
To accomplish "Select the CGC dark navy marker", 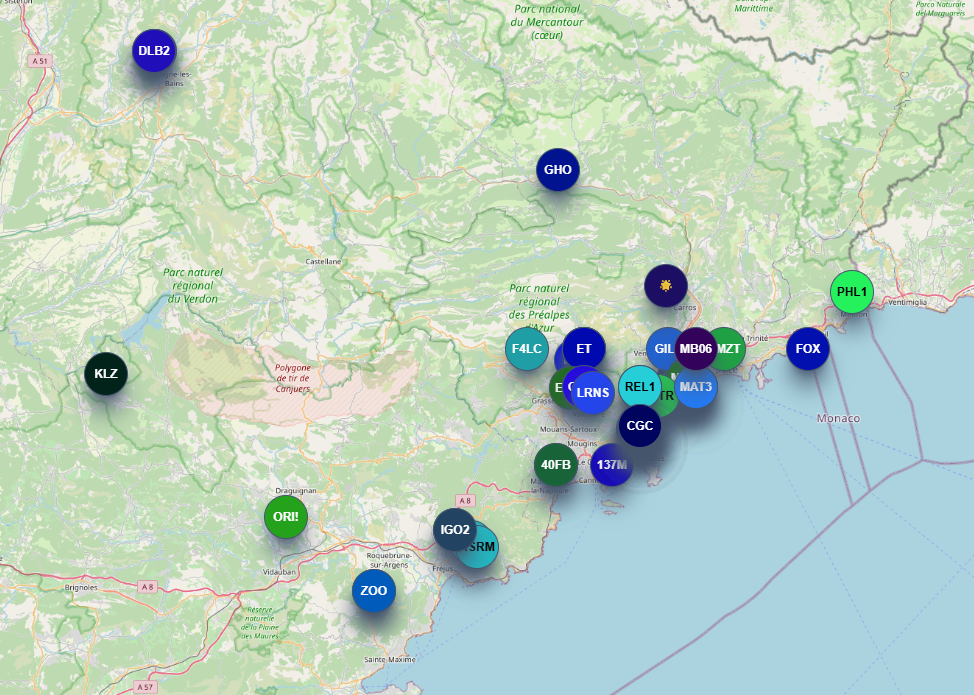I will click(x=639, y=426).
